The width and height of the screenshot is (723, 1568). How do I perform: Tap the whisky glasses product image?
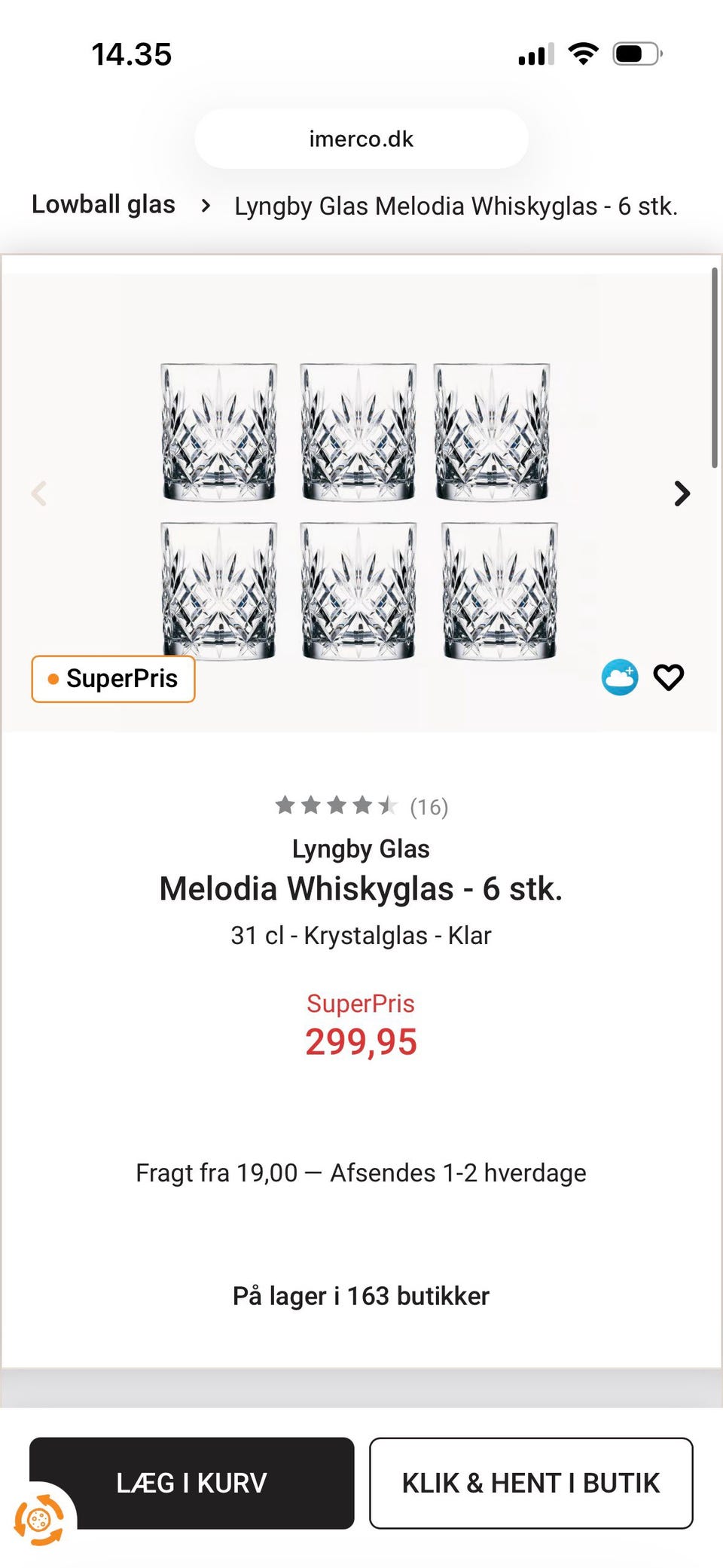pos(359,510)
